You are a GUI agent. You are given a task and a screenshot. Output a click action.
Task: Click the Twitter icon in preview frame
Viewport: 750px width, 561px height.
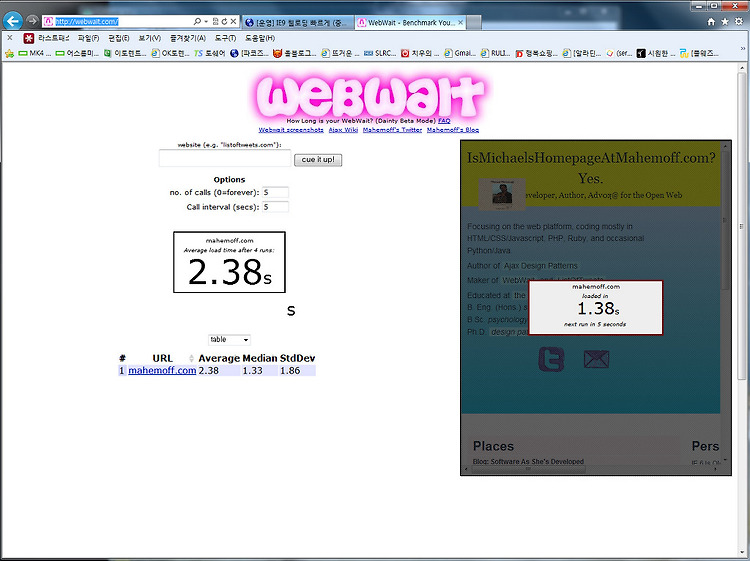[551, 359]
